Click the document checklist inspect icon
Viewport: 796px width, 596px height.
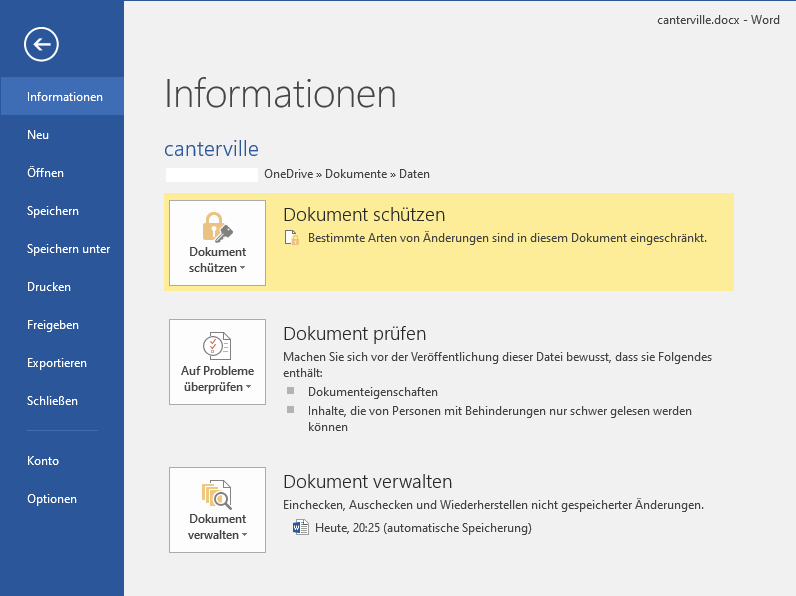(217, 346)
